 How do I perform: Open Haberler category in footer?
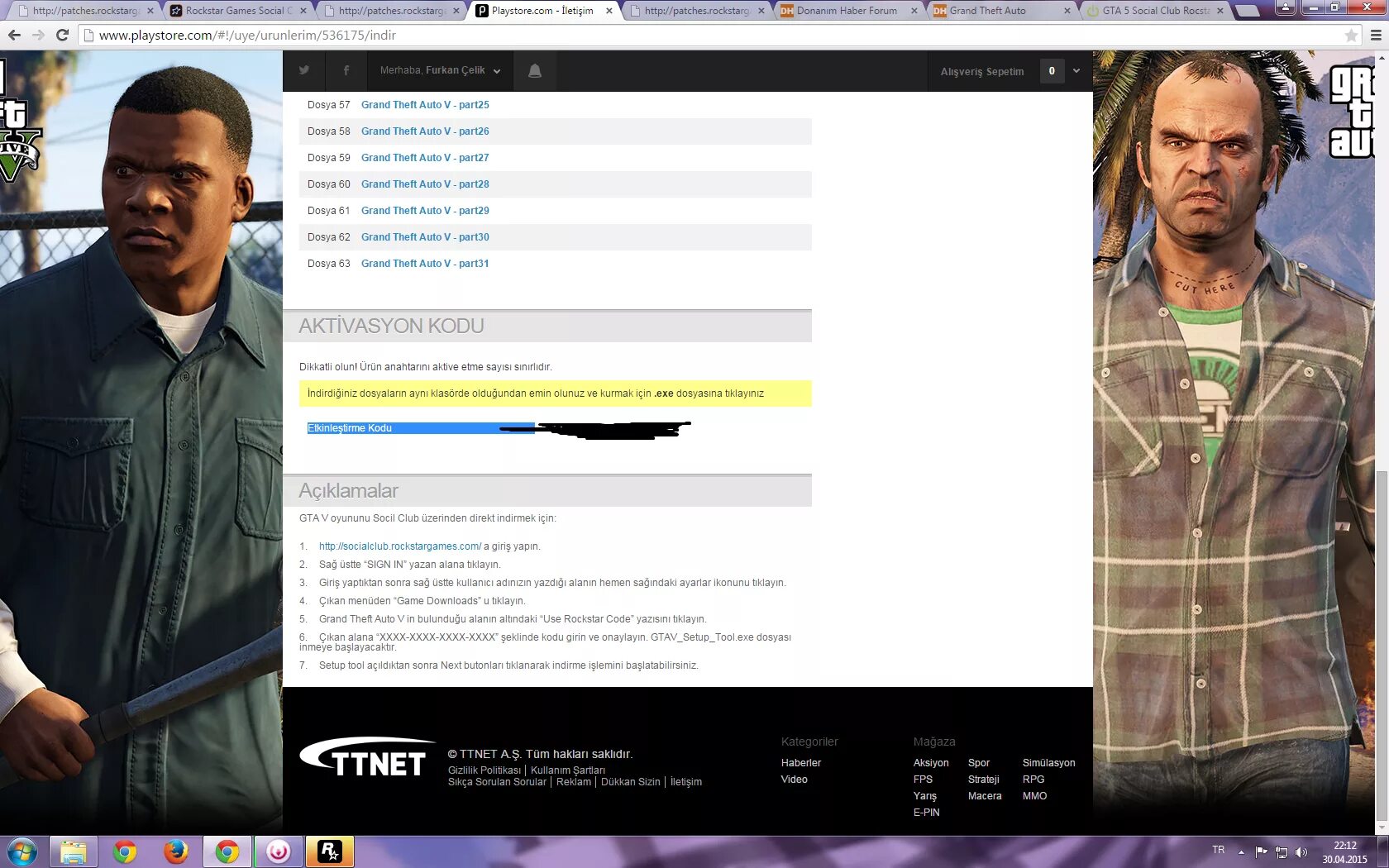801,763
